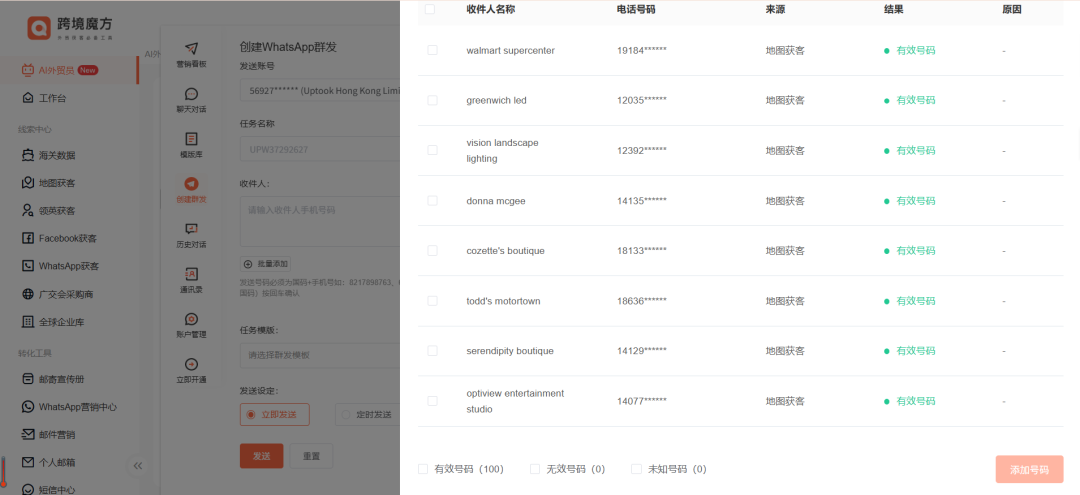Click the 重置 reset button
The height and width of the screenshot is (495, 1080).
pyautogui.click(x=311, y=456)
